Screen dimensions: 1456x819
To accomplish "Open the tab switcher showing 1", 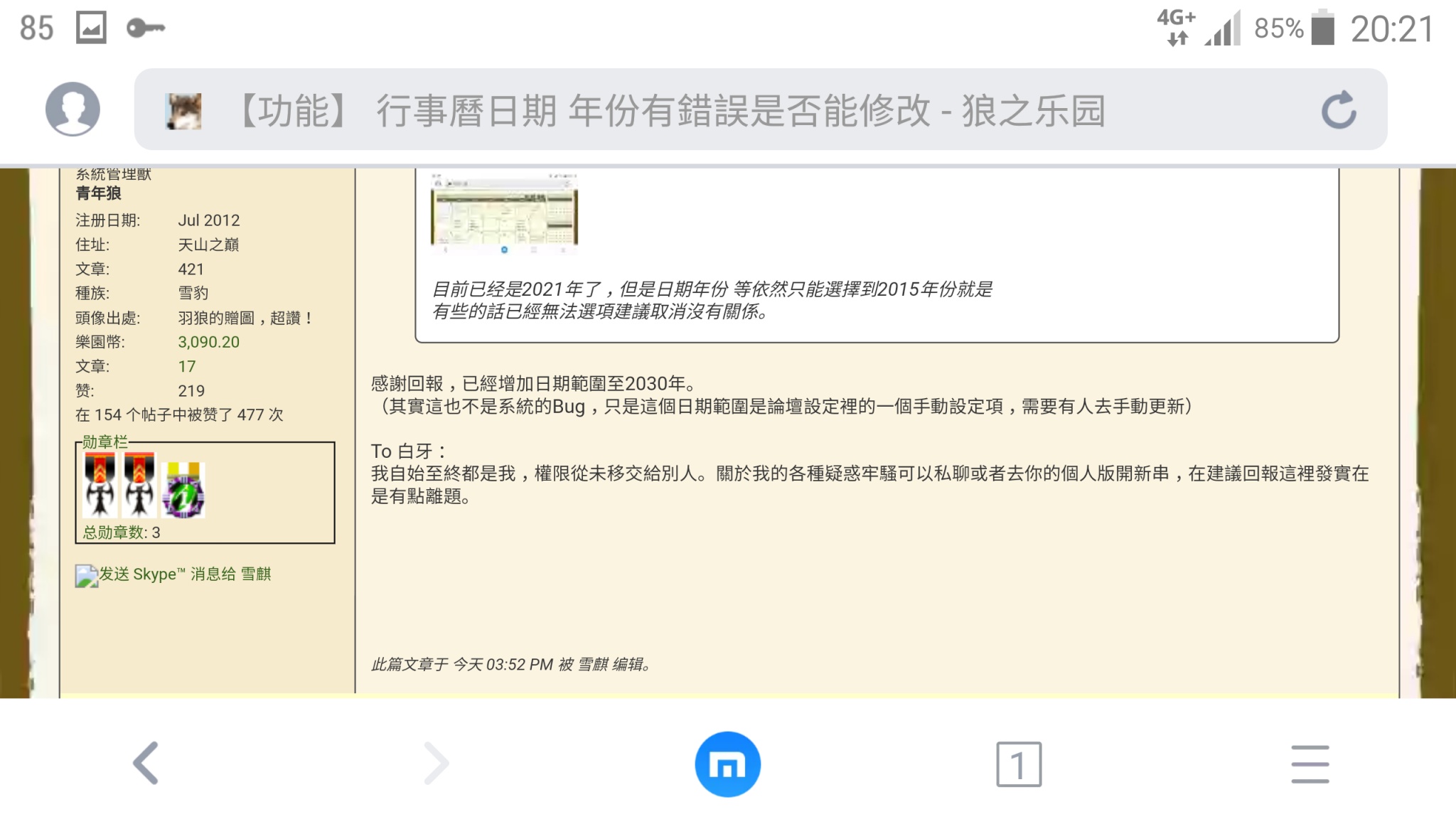I will tap(1018, 764).
